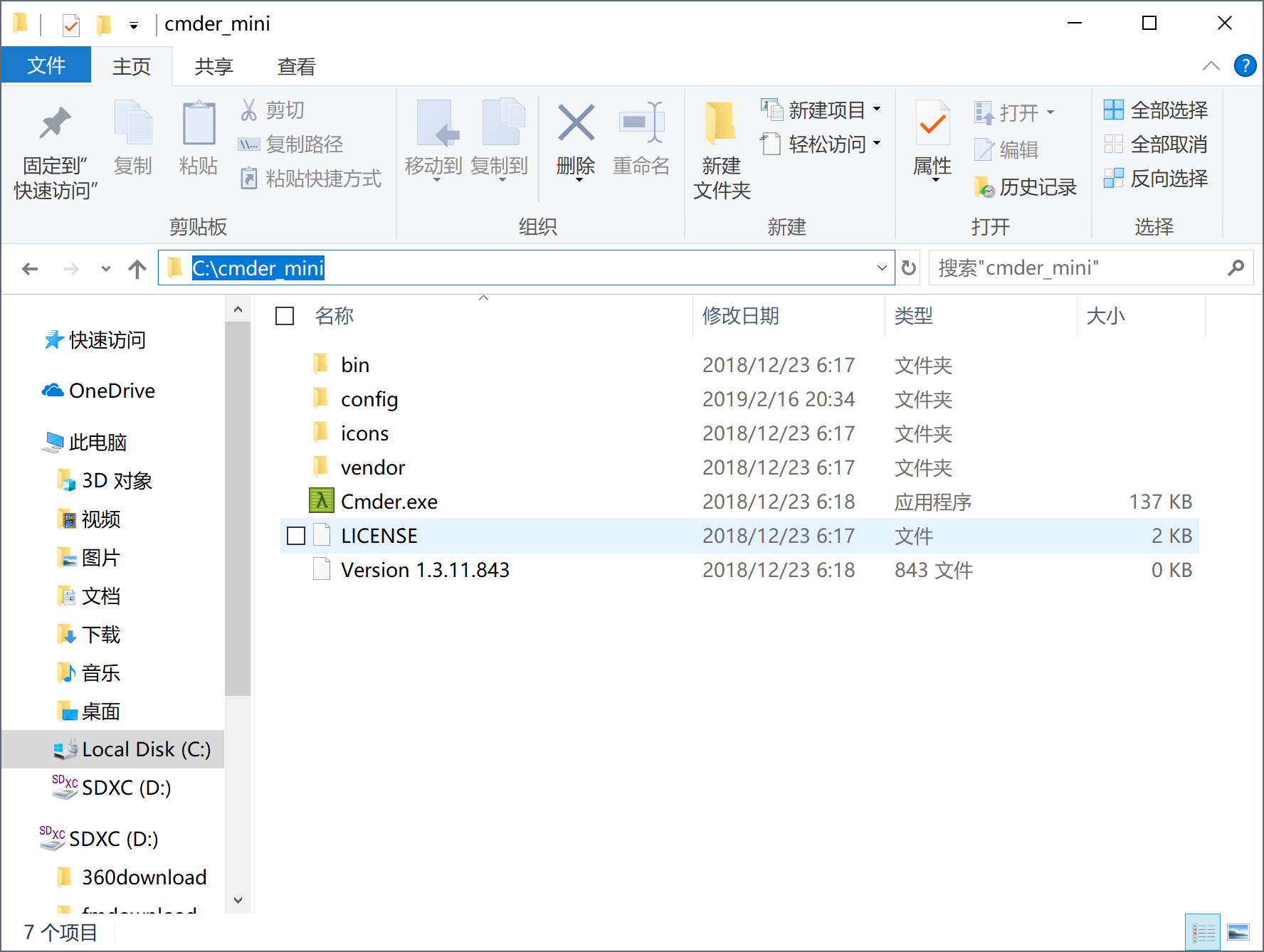Image resolution: width=1264 pixels, height=952 pixels.
Task: Switch to large icons view in status bar
Action: (x=1238, y=933)
